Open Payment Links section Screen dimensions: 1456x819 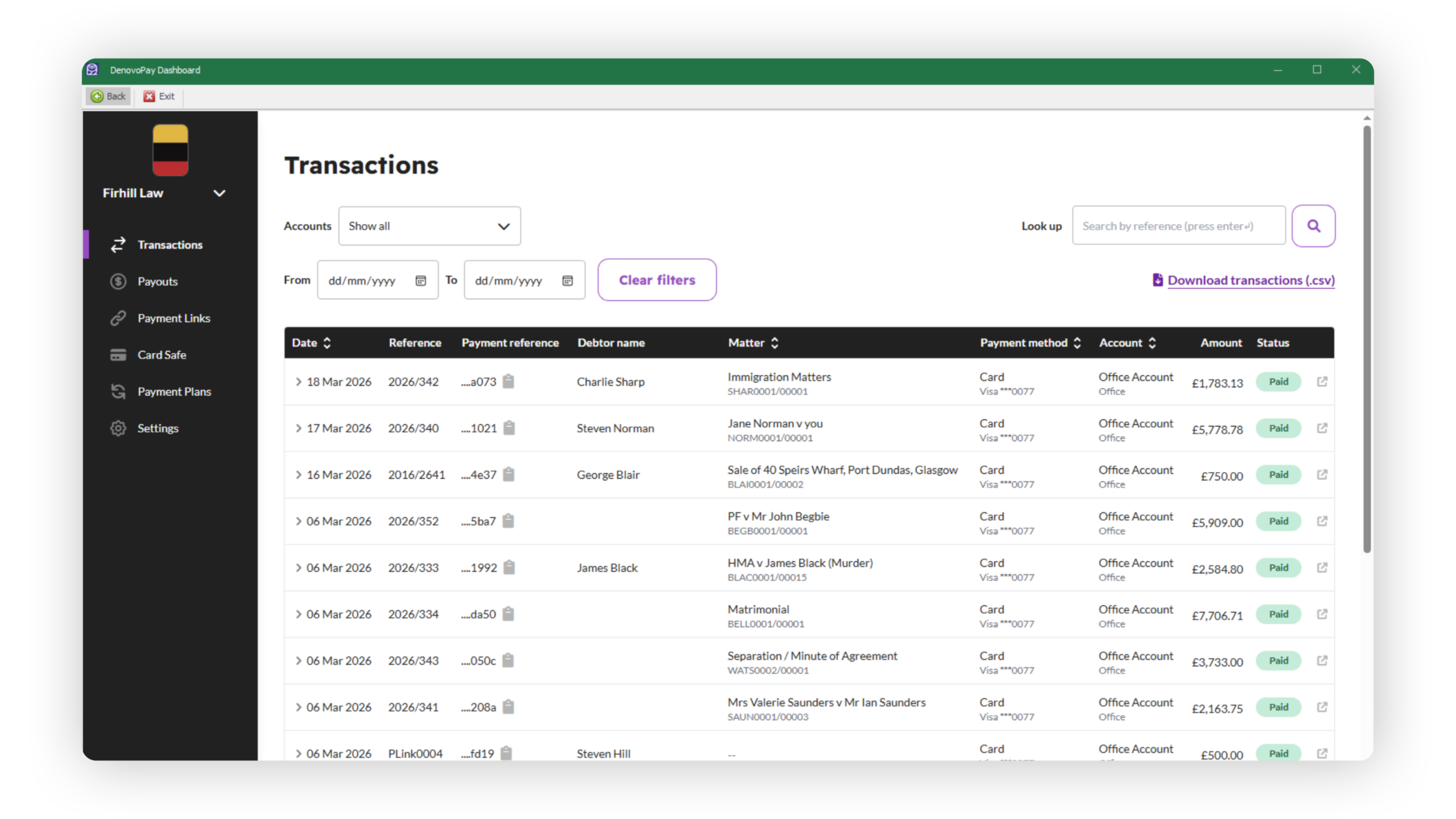(x=173, y=318)
